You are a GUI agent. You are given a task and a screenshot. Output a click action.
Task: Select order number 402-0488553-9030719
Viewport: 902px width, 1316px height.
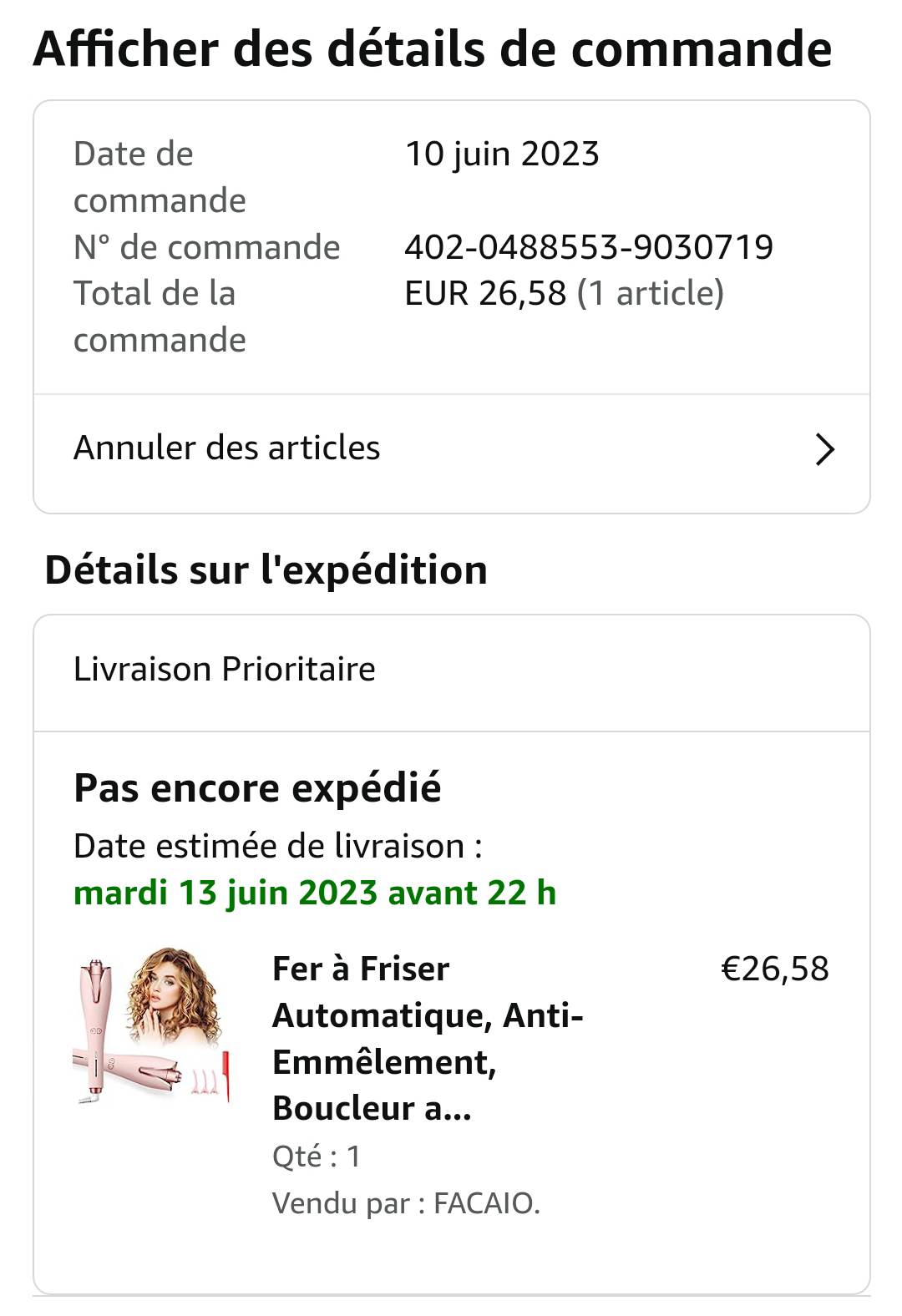pyautogui.click(x=588, y=247)
